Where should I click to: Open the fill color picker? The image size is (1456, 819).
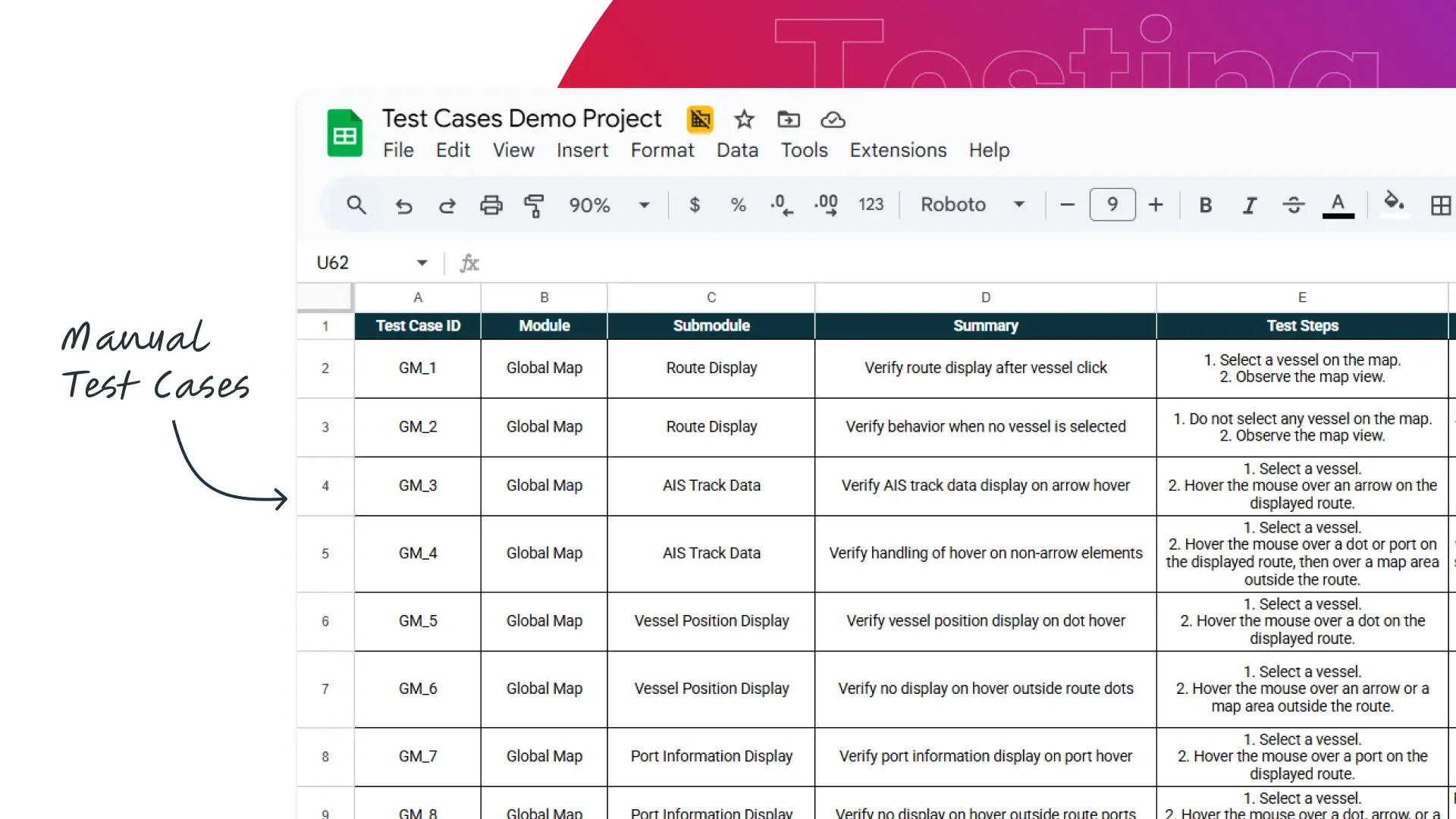[x=1394, y=205]
